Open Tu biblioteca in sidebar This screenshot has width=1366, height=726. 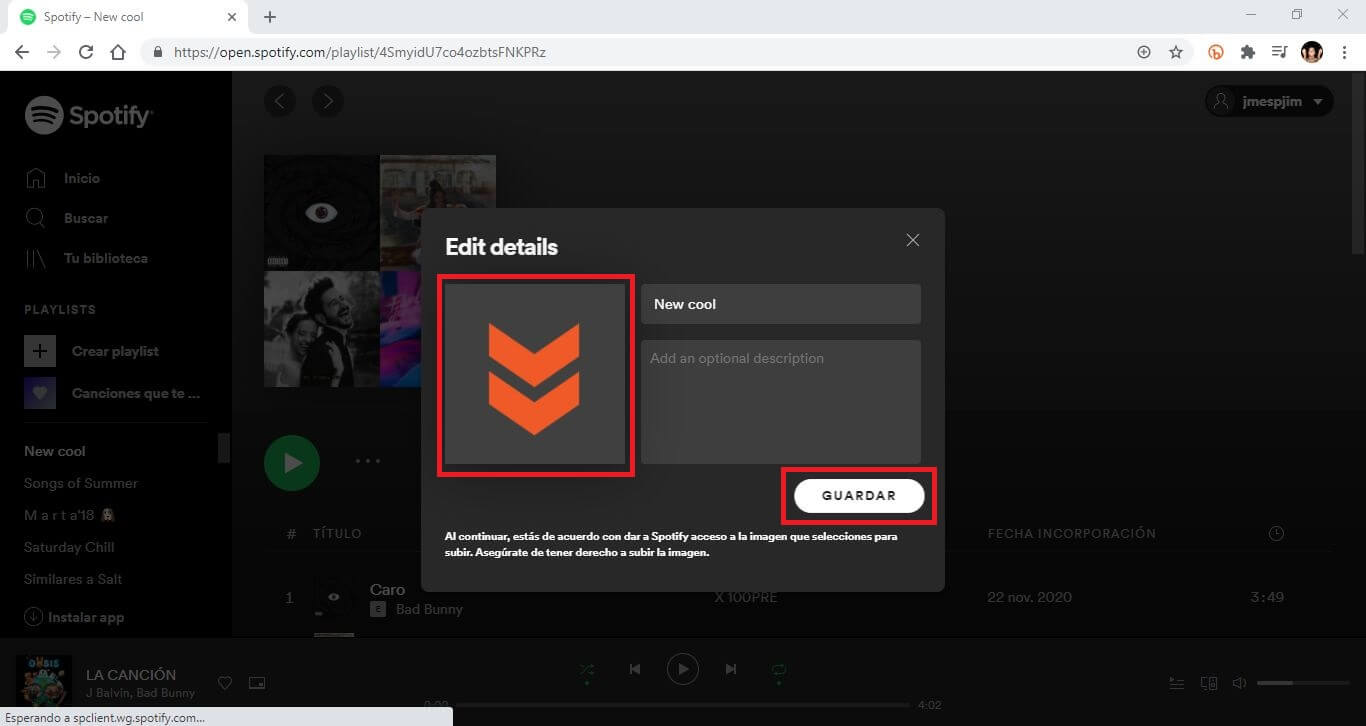click(x=86, y=258)
